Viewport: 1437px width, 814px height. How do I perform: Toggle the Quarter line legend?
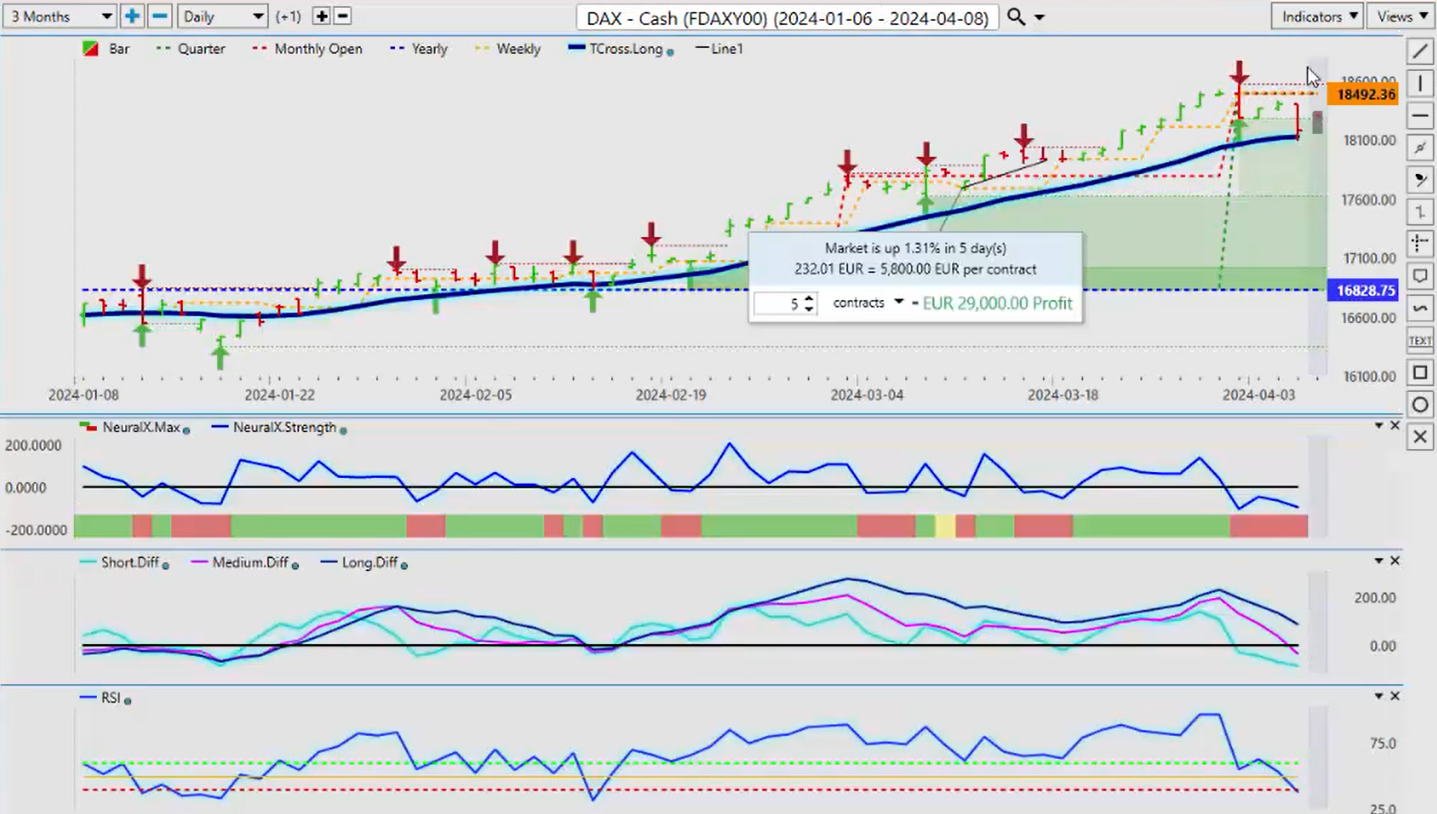(190, 48)
